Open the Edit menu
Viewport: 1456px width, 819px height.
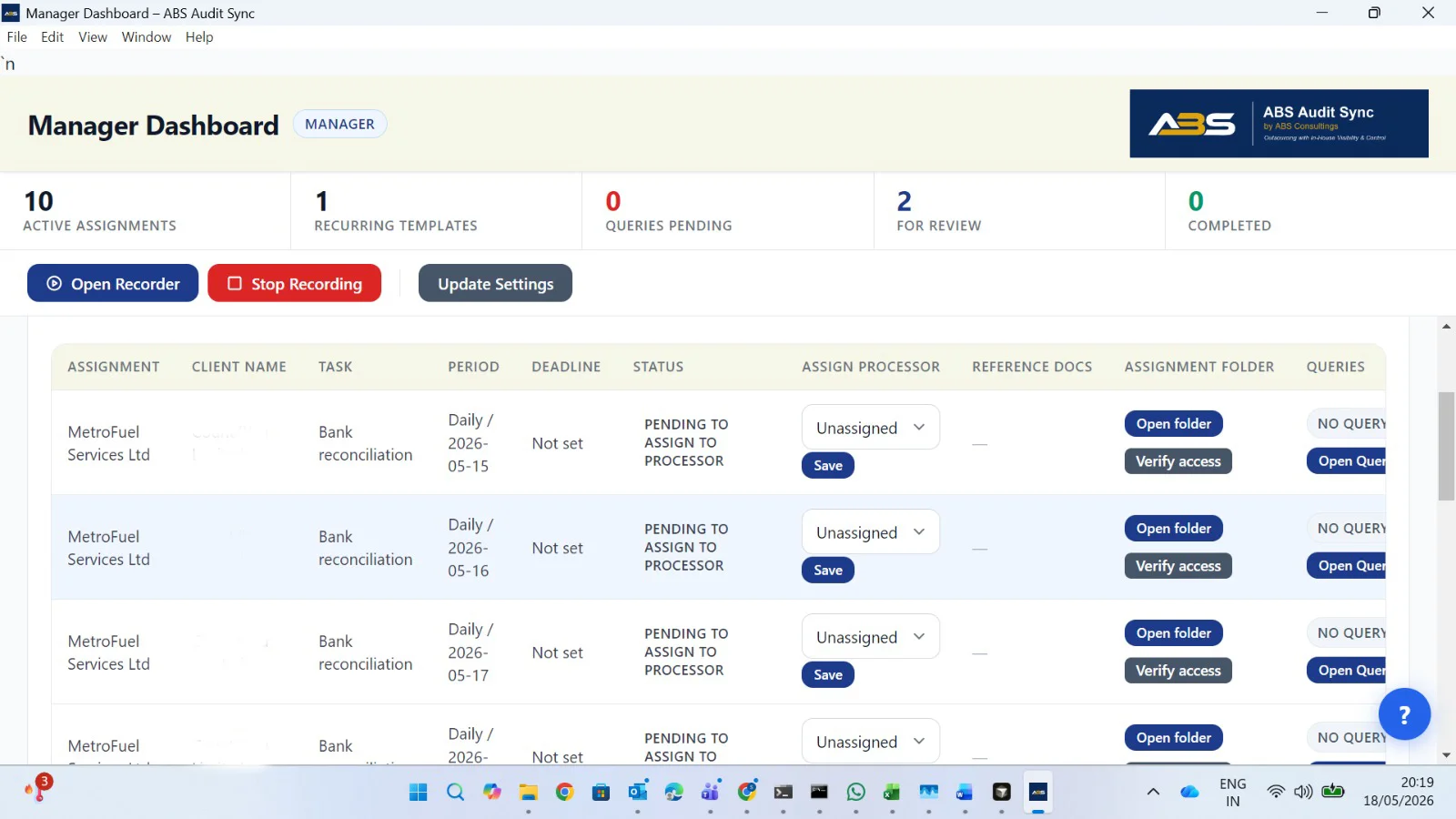[x=52, y=37]
